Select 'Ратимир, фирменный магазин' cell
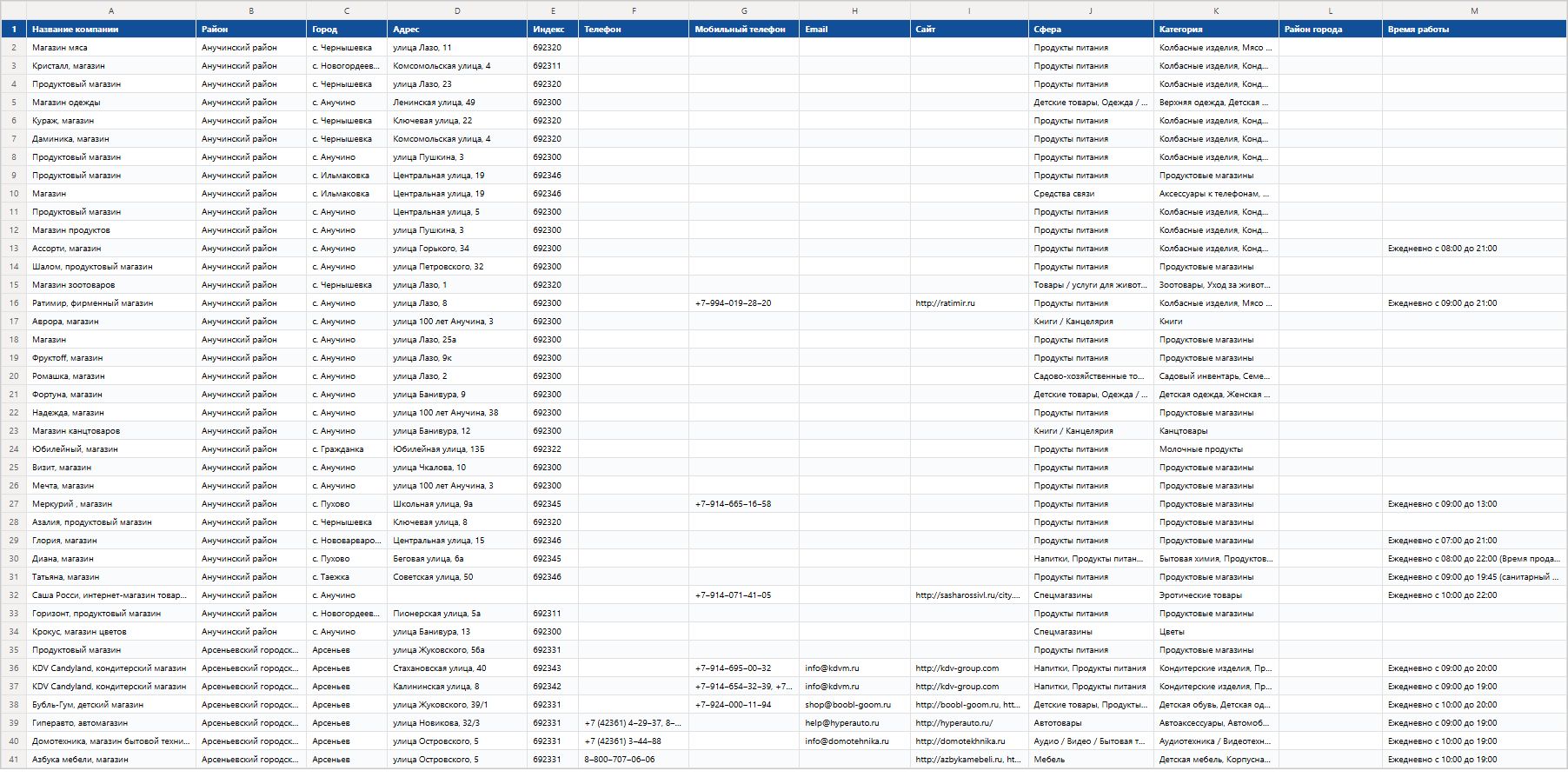Screen dimensions: 1568x784 pyautogui.click(x=111, y=303)
